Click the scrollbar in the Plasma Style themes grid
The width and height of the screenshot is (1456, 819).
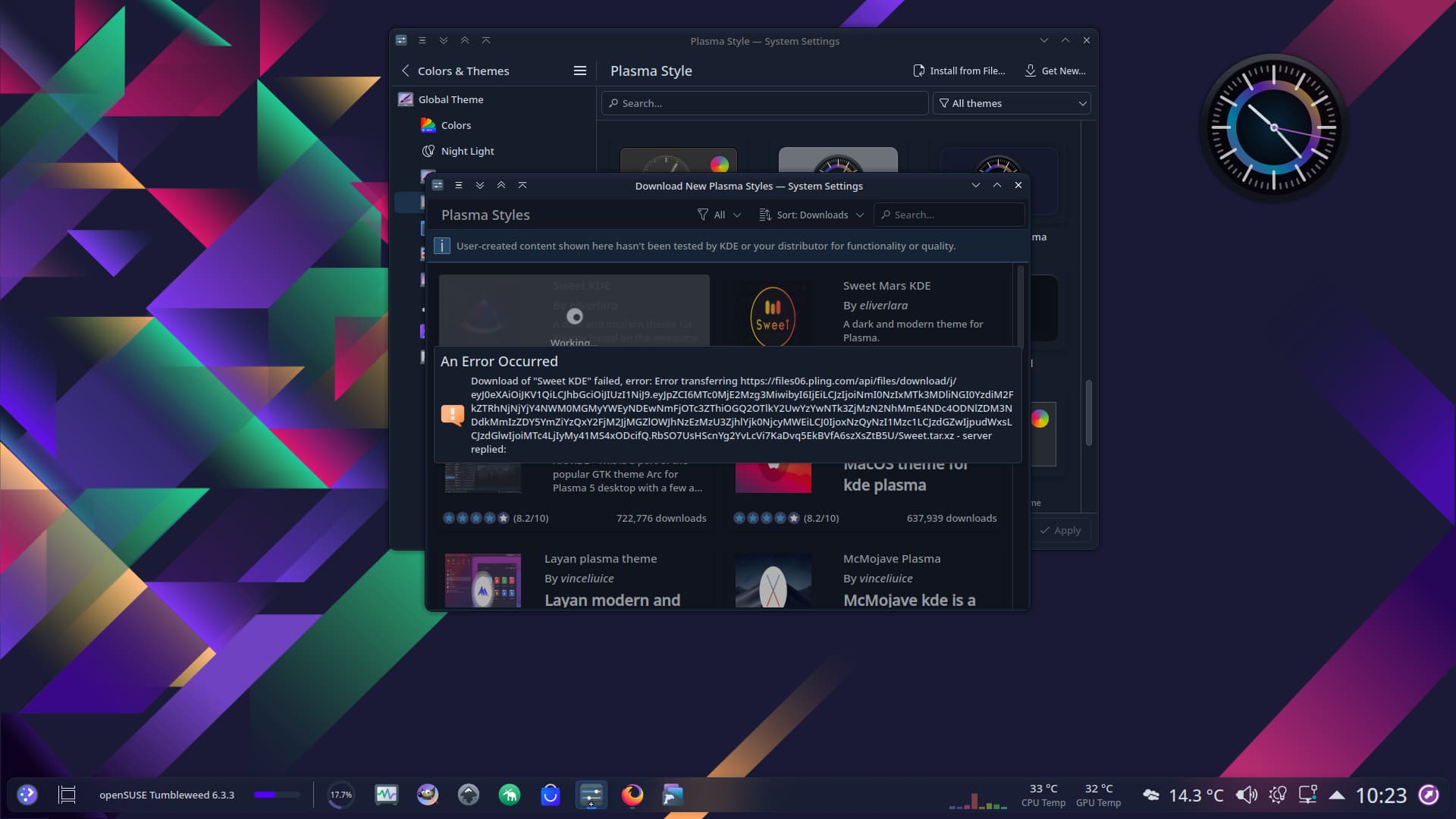tap(1088, 412)
